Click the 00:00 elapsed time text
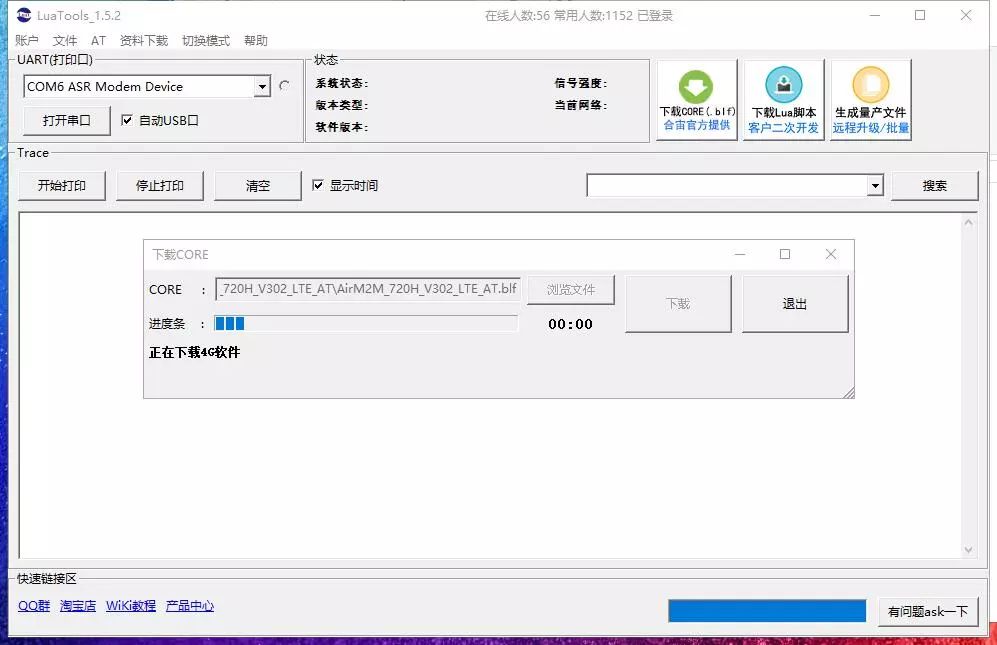Screen dimensions: 997x645 click(x=570, y=324)
